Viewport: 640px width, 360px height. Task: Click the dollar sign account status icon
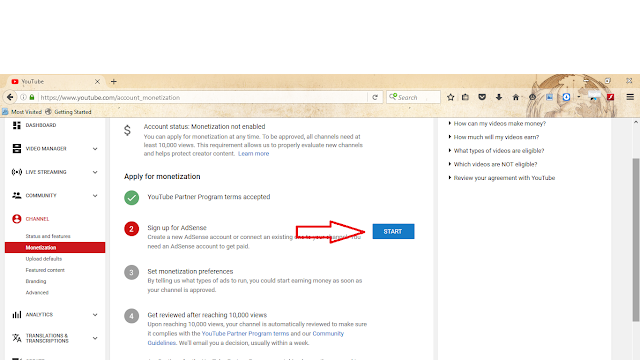(127, 130)
